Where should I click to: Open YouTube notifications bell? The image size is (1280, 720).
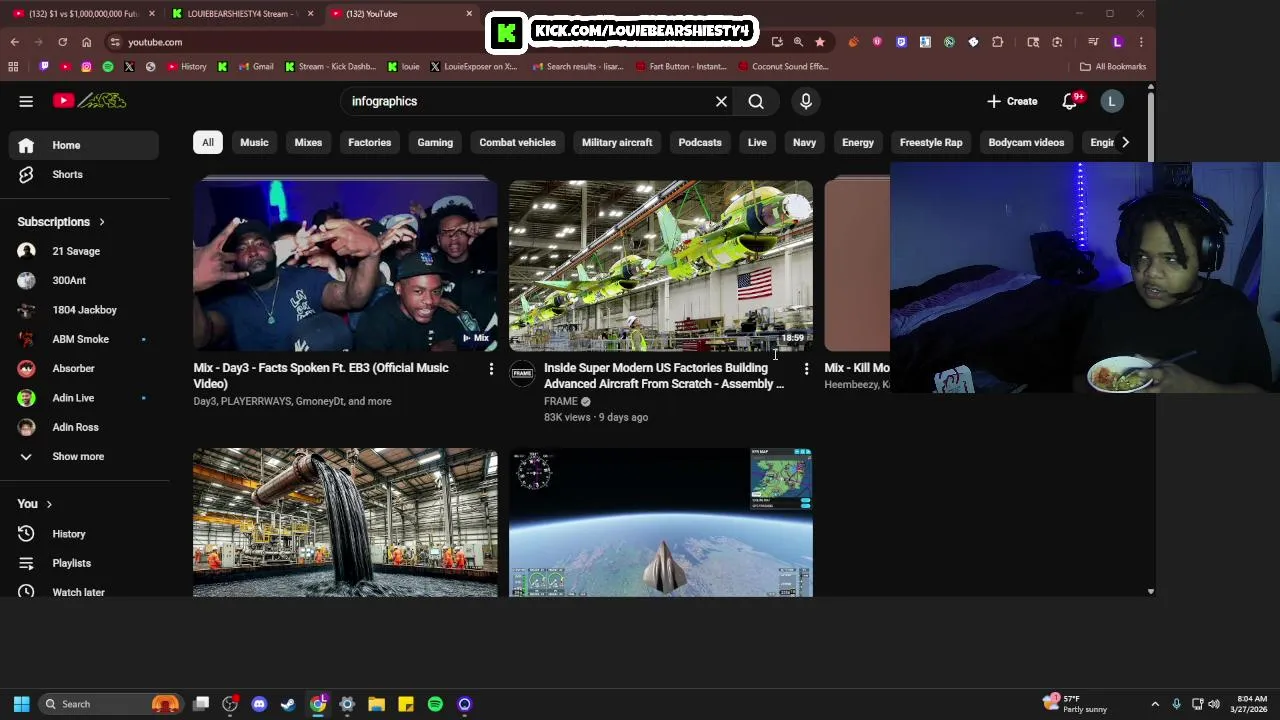click(x=1070, y=101)
